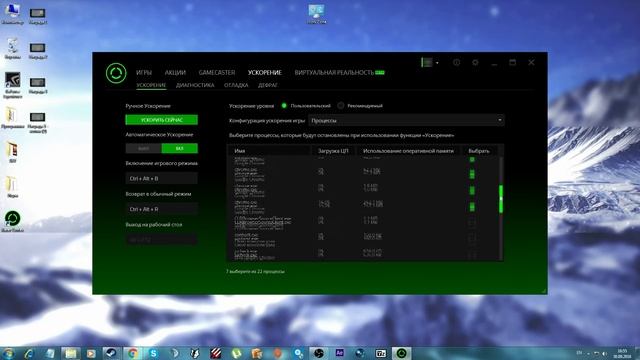Open the ДИАГНОСТИКА sub-tab
This screenshot has width=640, height=360.
[195, 85]
